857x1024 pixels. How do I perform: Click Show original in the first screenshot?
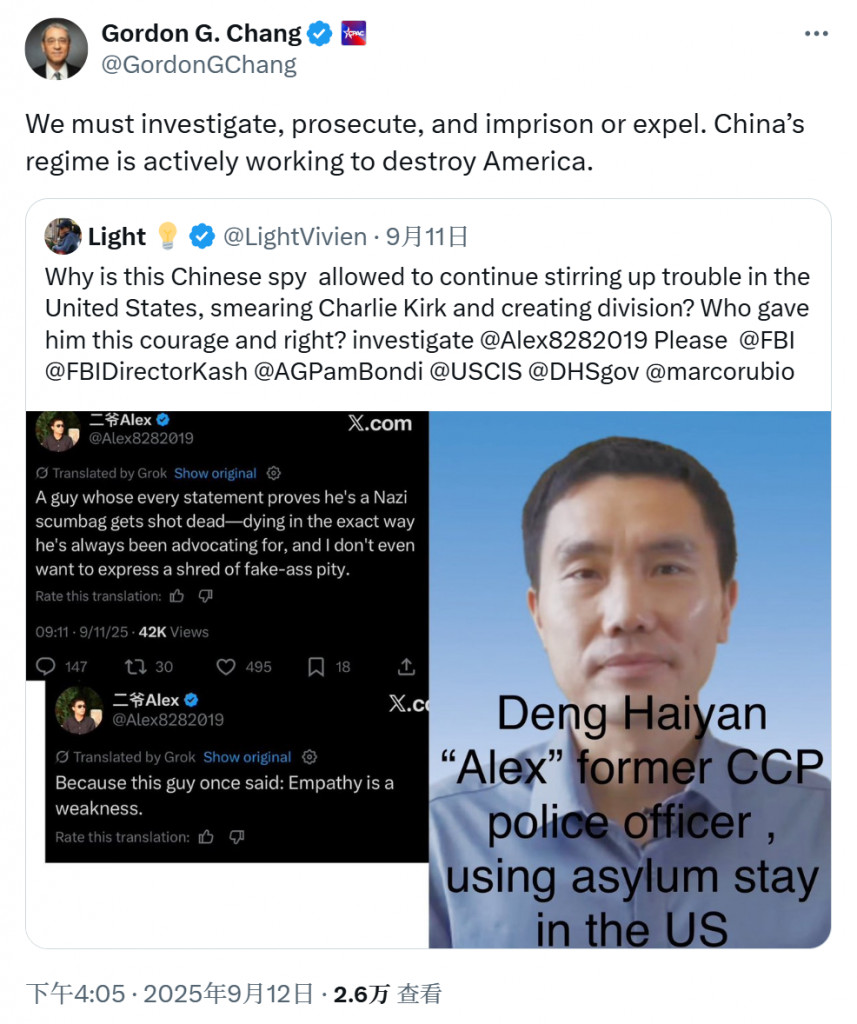(x=215, y=473)
